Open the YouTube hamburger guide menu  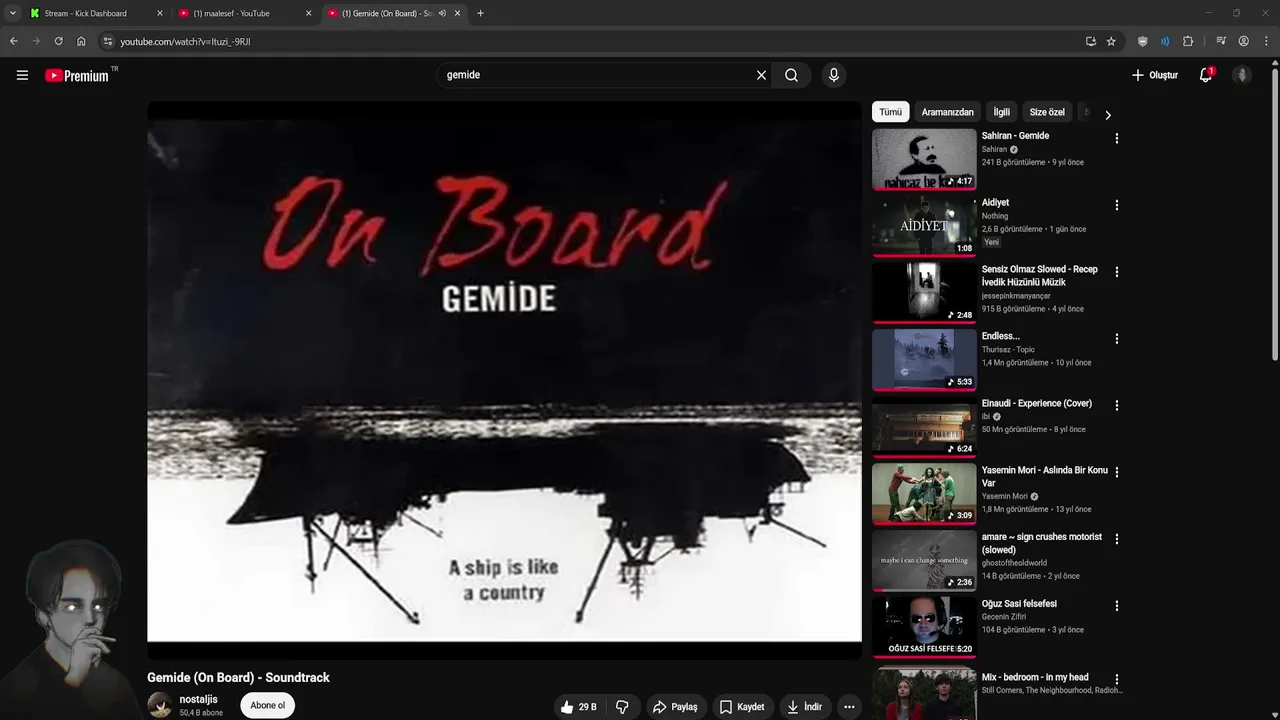[22, 75]
